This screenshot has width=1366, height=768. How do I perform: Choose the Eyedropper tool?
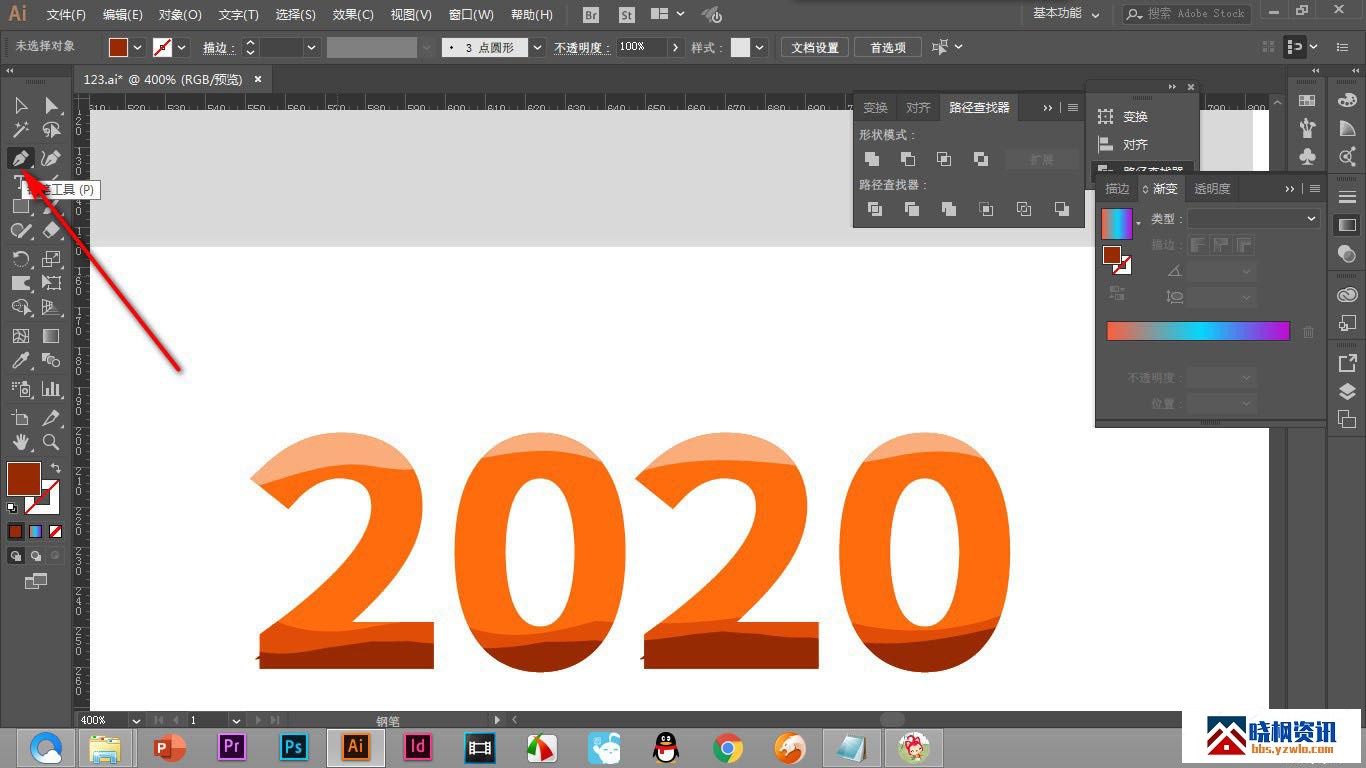[x=20, y=361]
